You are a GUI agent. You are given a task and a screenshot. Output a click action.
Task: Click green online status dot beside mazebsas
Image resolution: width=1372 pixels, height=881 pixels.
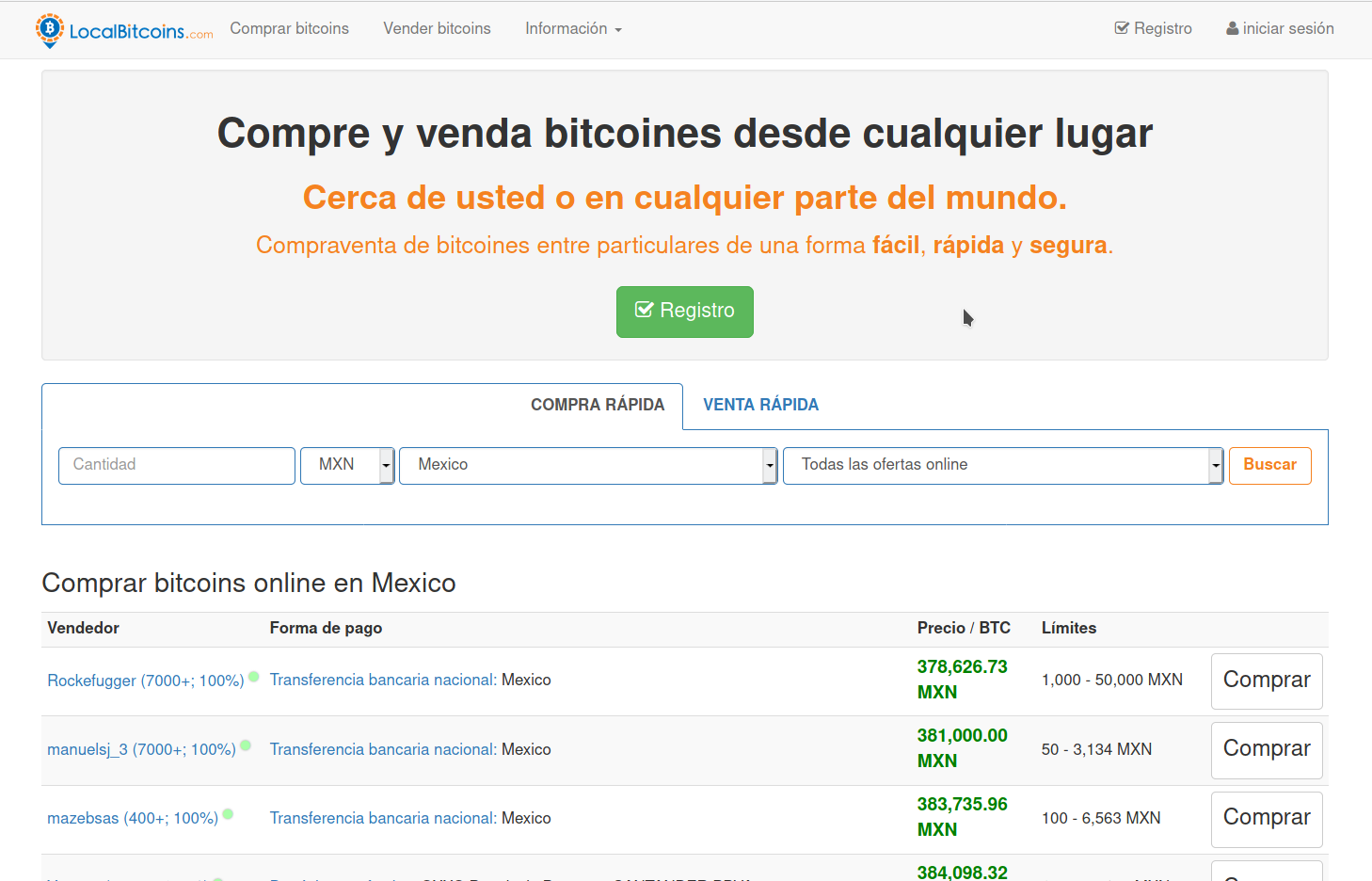(x=228, y=814)
